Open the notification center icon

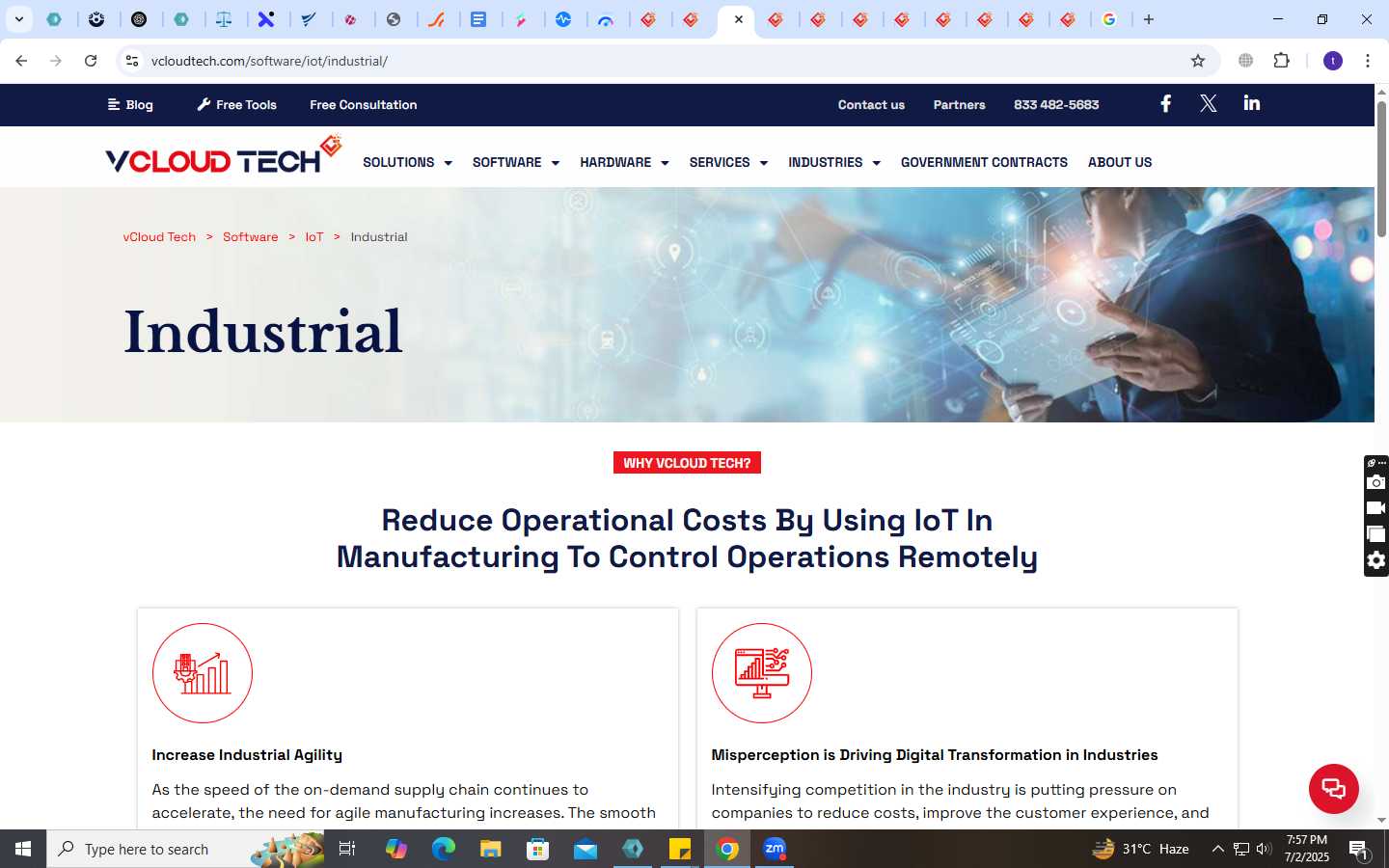click(1358, 850)
